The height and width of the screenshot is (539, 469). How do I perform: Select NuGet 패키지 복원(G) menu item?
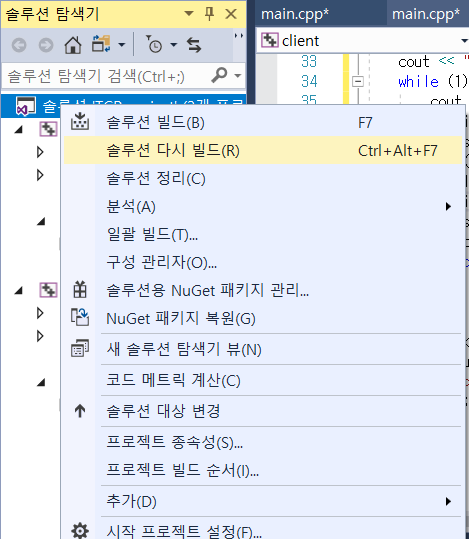click(263, 318)
